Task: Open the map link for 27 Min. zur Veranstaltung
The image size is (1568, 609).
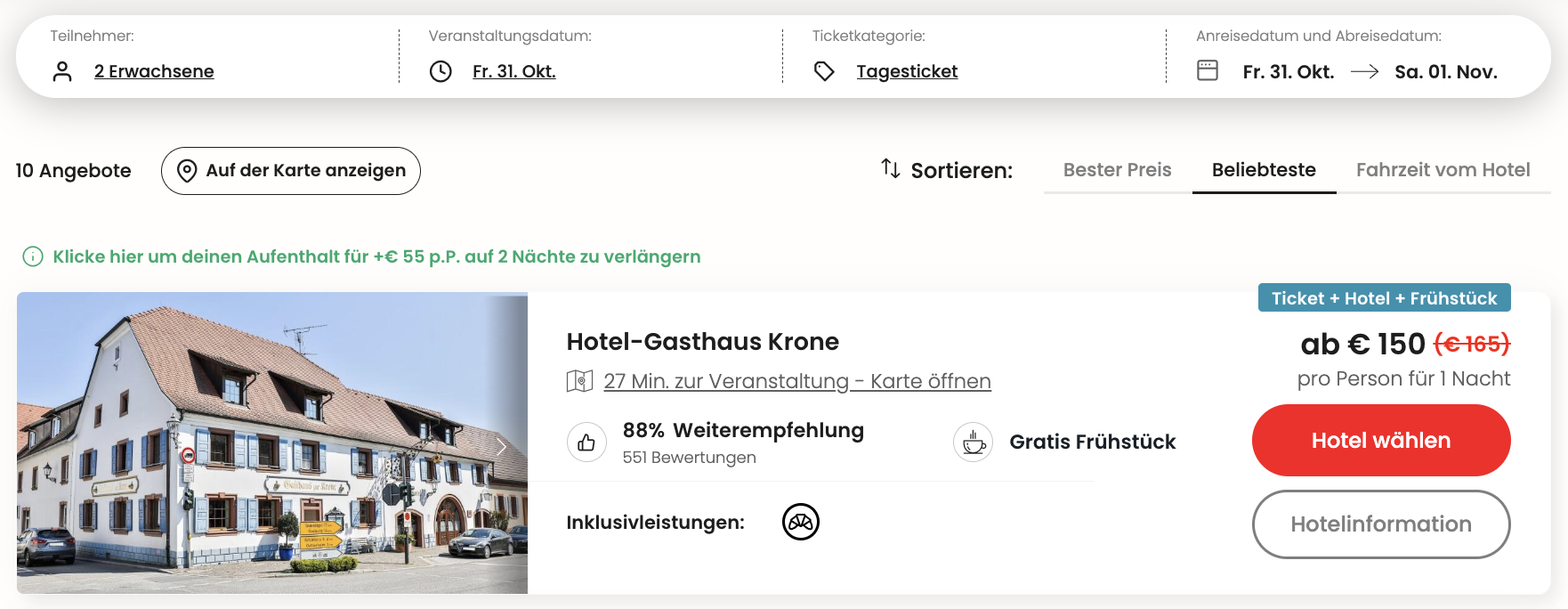Action: coord(796,381)
